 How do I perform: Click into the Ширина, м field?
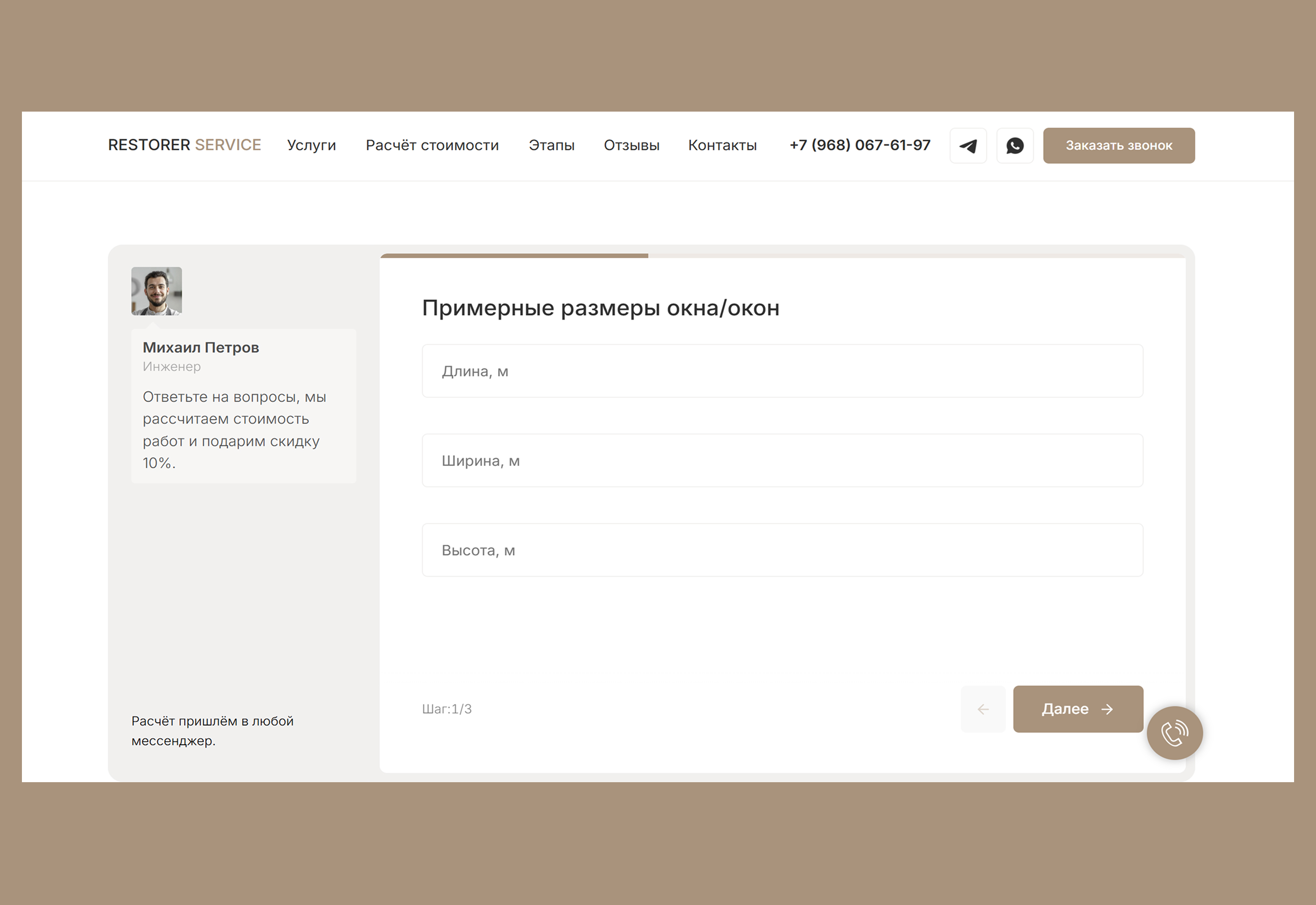[x=782, y=461]
